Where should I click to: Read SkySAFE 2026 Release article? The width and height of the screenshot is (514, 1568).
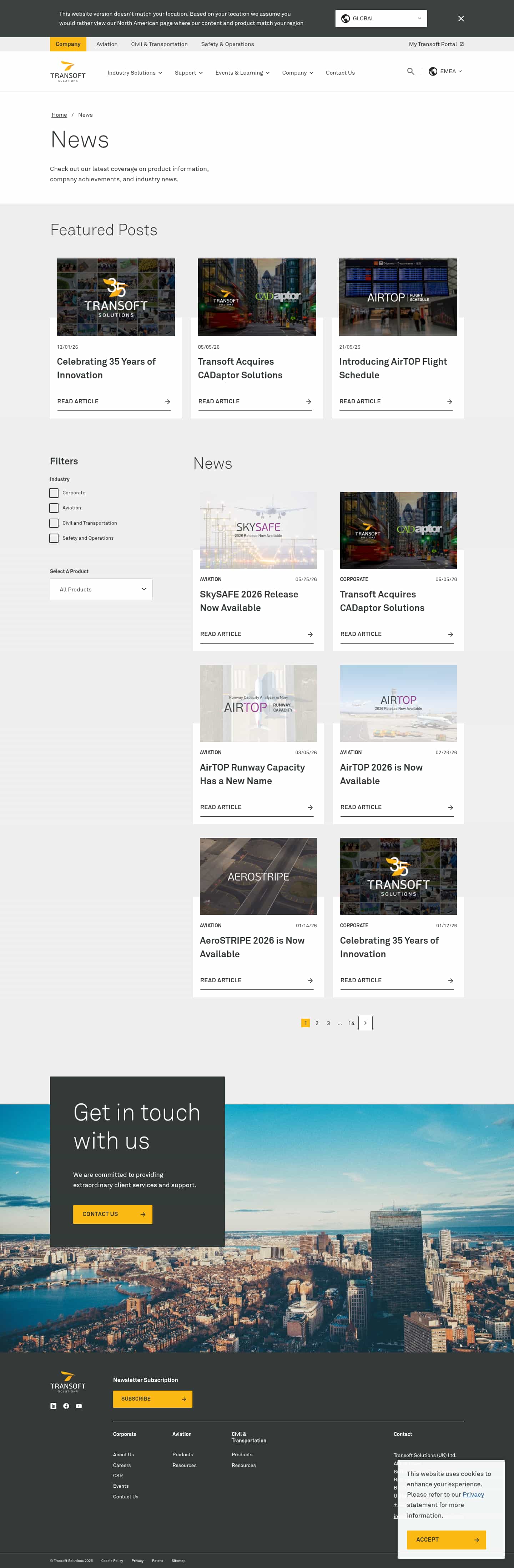(x=256, y=634)
